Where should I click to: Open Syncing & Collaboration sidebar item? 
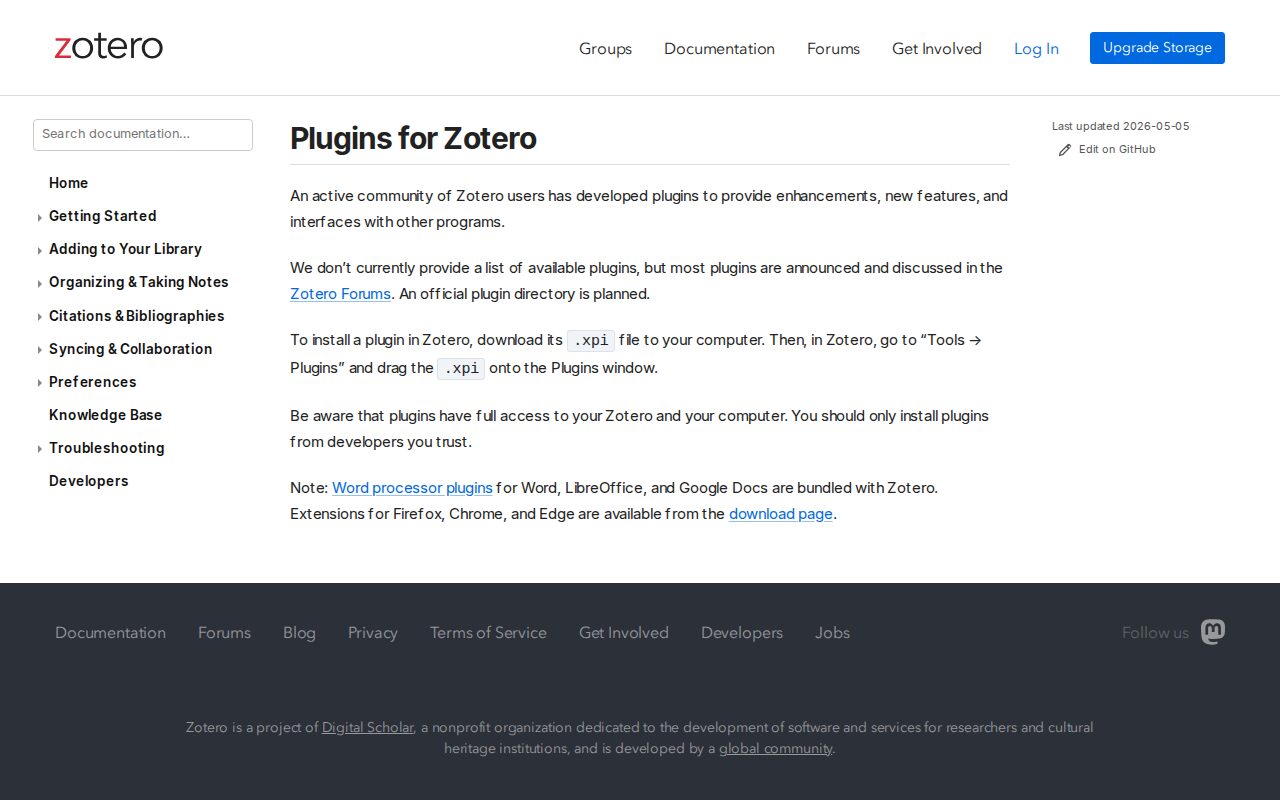click(x=130, y=349)
